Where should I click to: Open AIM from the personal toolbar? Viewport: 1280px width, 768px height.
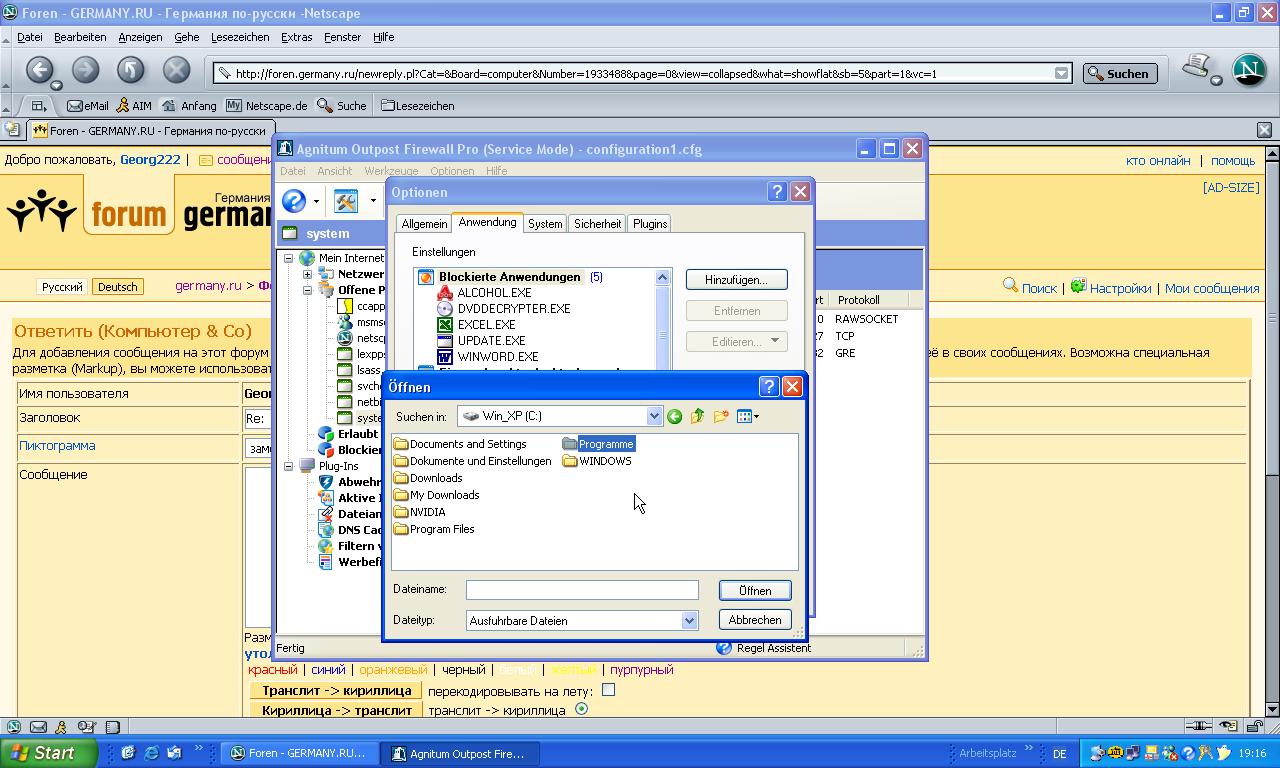133,105
